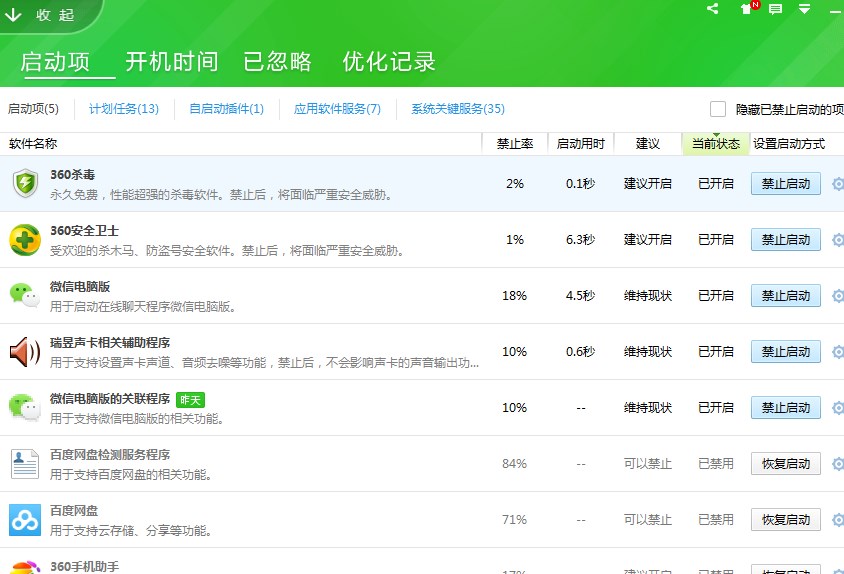Check 隐藏已禁止启动的项 checkbox
844x574 pixels.
pyautogui.click(x=718, y=109)
